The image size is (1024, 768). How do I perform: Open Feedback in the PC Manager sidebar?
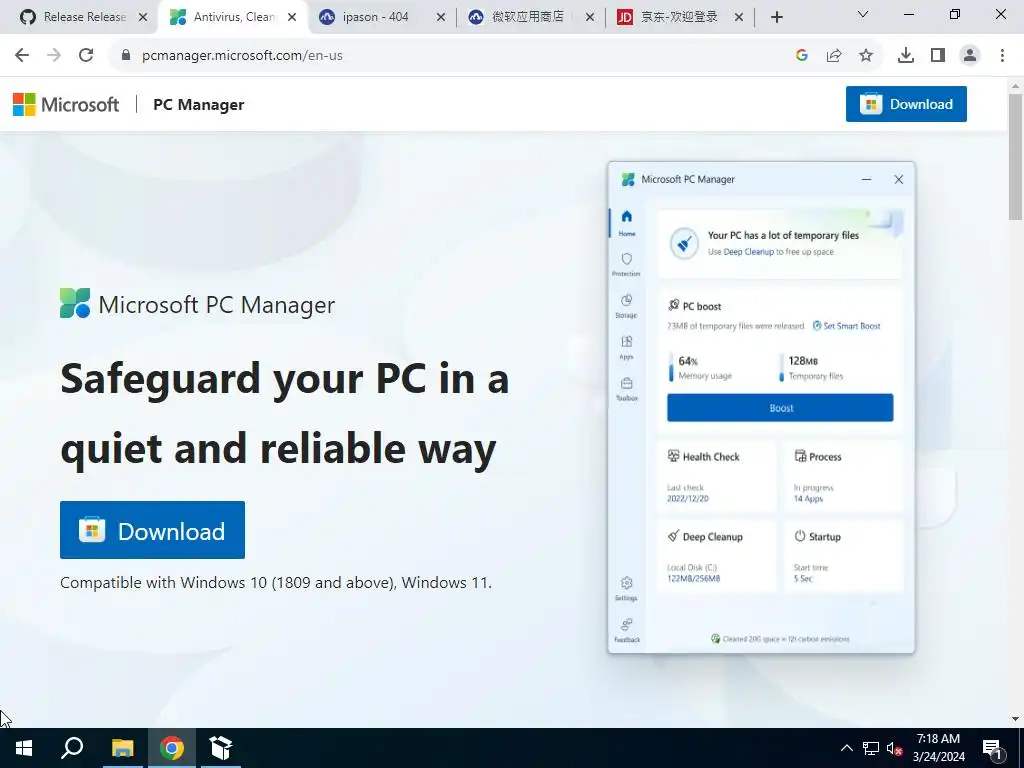(x=626, y=630)
